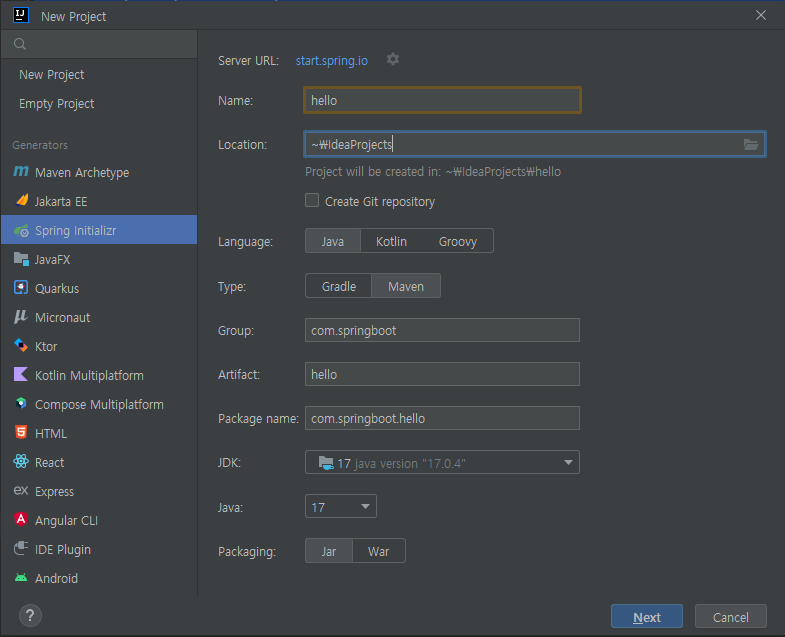This screenshot has width=785, height=637.
Task: Pick the Quarkus generator
Action: tap(56, 288)
